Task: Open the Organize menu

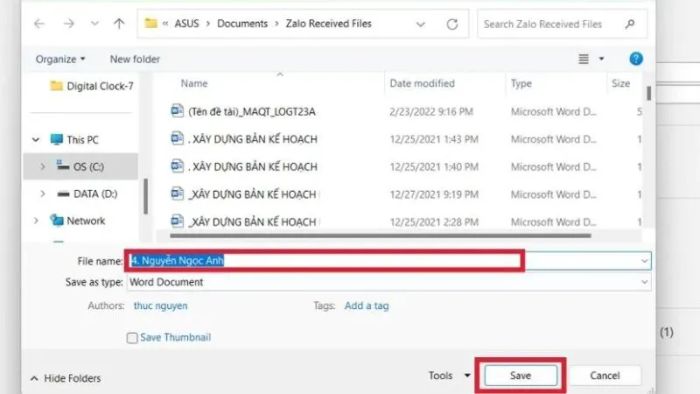Action: pos(60,59)
